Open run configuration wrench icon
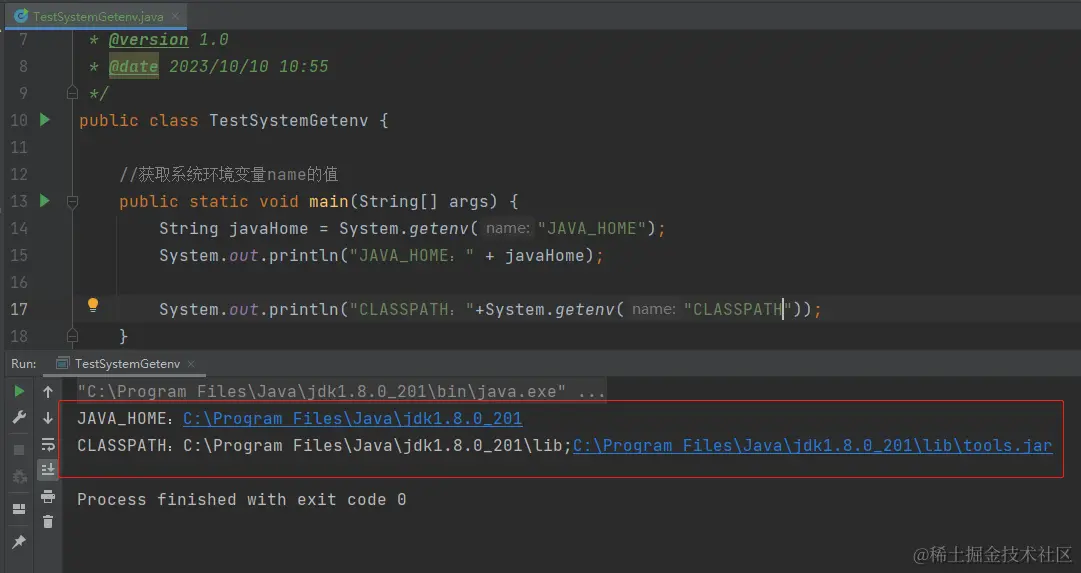The width and height of the screenshot is (1081, 573). coord(19,418)
